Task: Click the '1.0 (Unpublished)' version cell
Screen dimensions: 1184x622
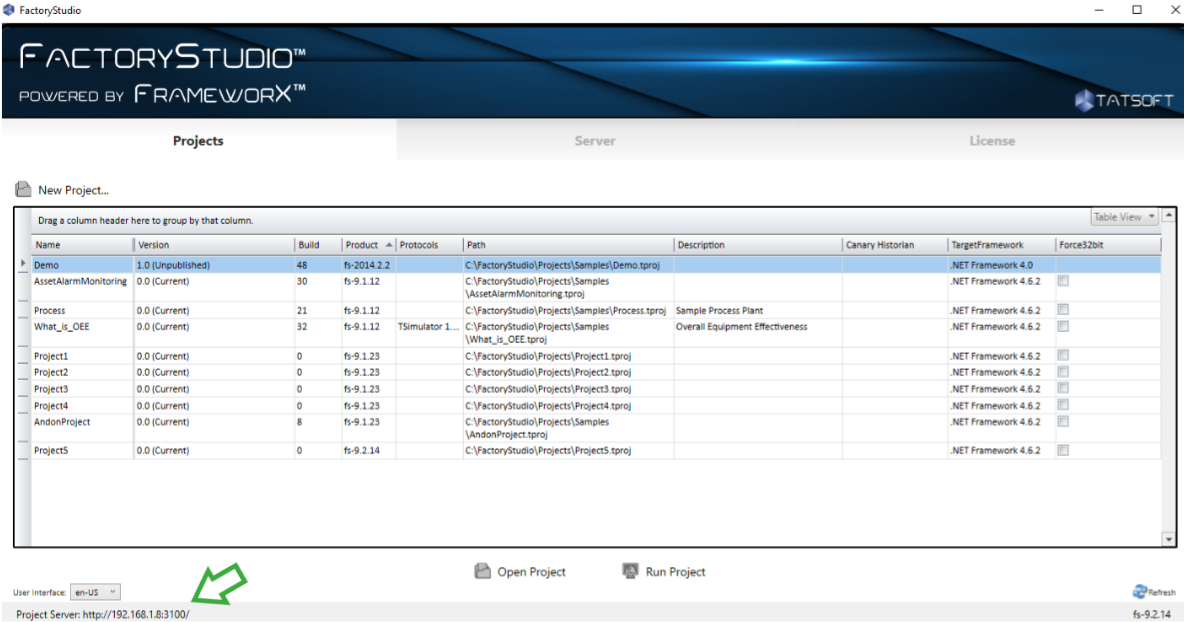Action: 214,265
